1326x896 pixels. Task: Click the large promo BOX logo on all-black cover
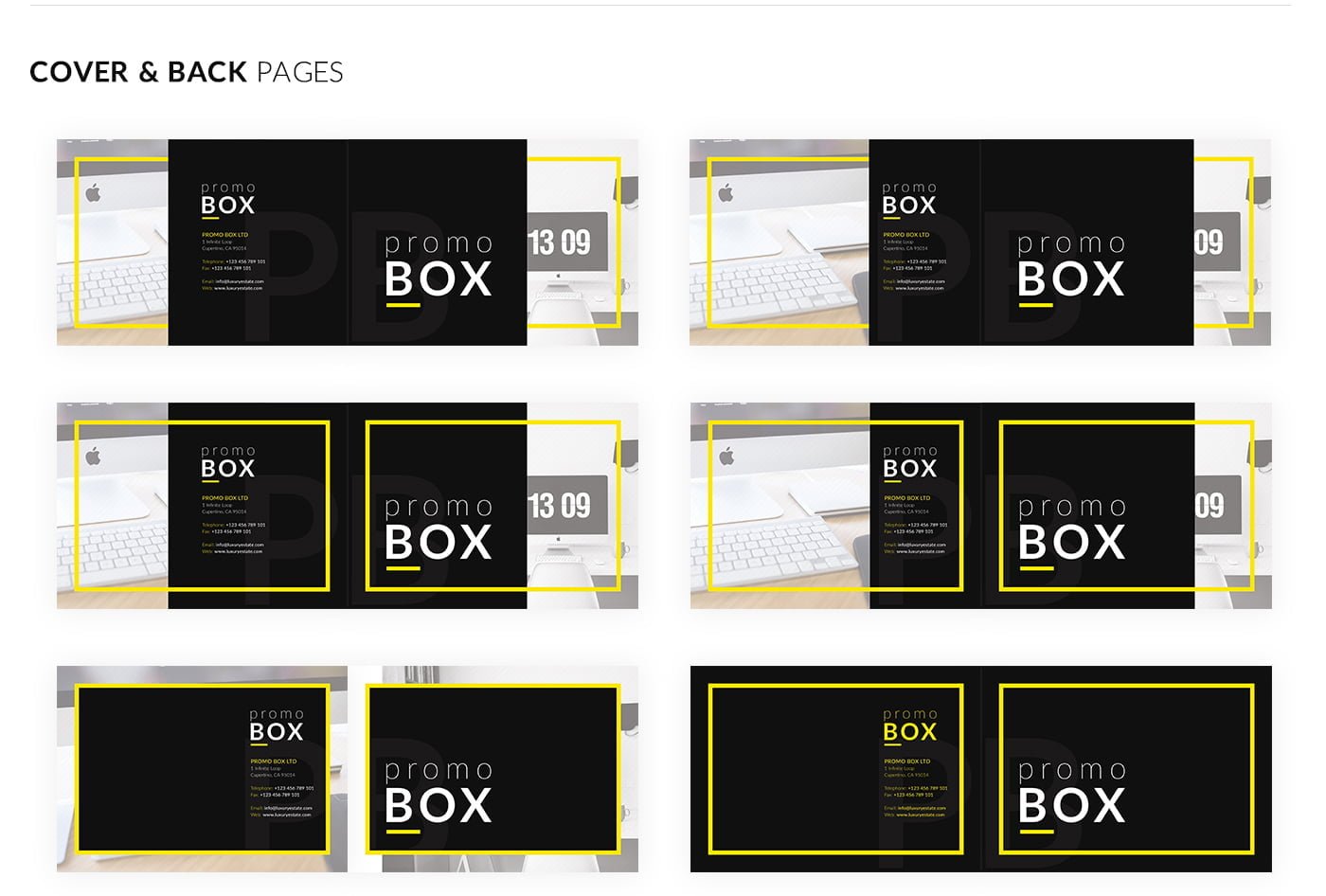pyautogui.click(x=1071, y=795)
